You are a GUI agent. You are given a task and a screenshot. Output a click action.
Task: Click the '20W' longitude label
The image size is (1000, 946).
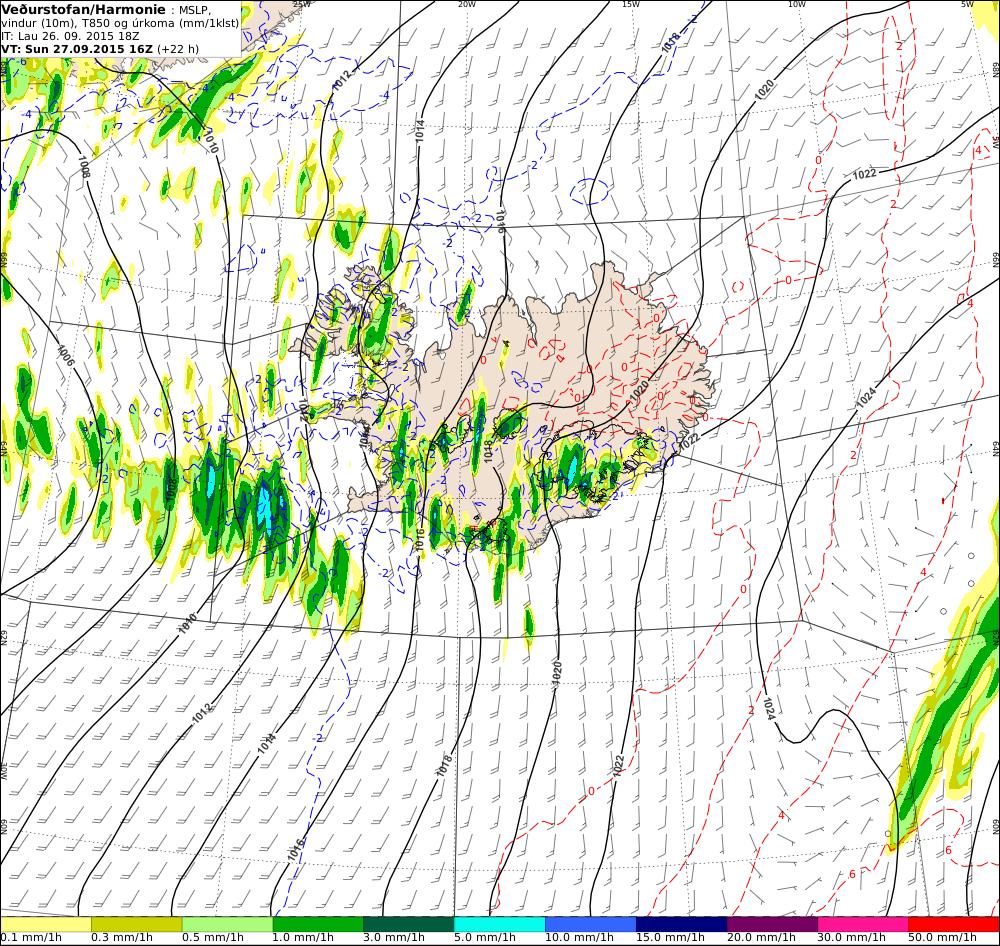pyautogui.click(x=467, y=4)
